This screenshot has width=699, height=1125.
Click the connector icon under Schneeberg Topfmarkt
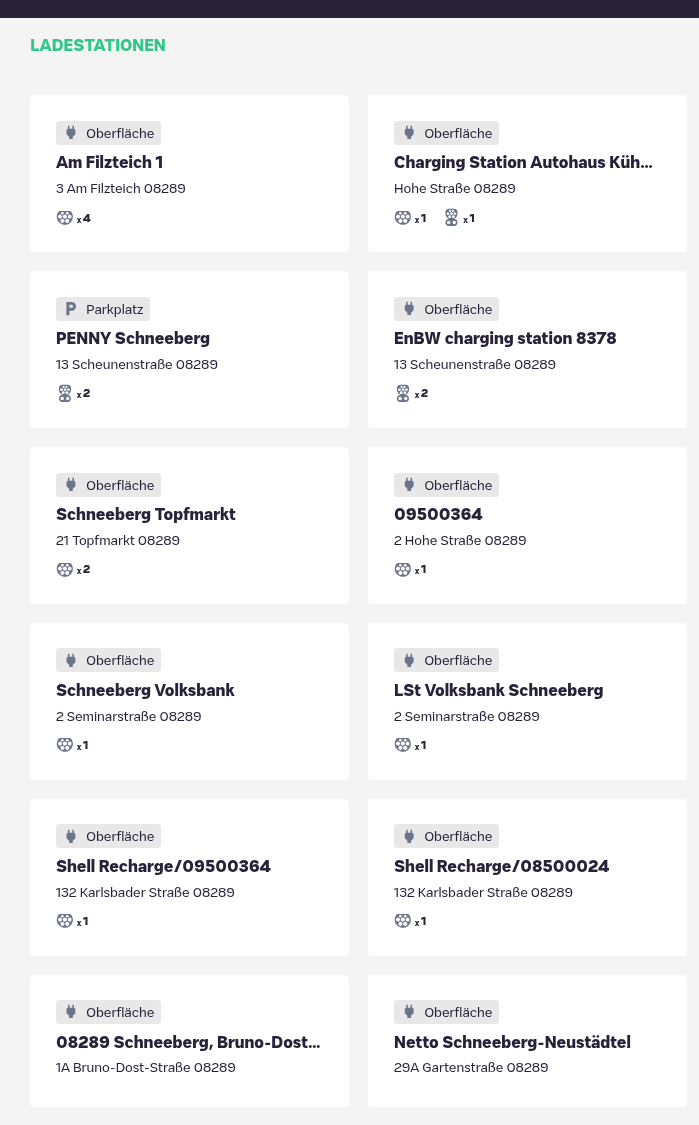tap(65, 569)
